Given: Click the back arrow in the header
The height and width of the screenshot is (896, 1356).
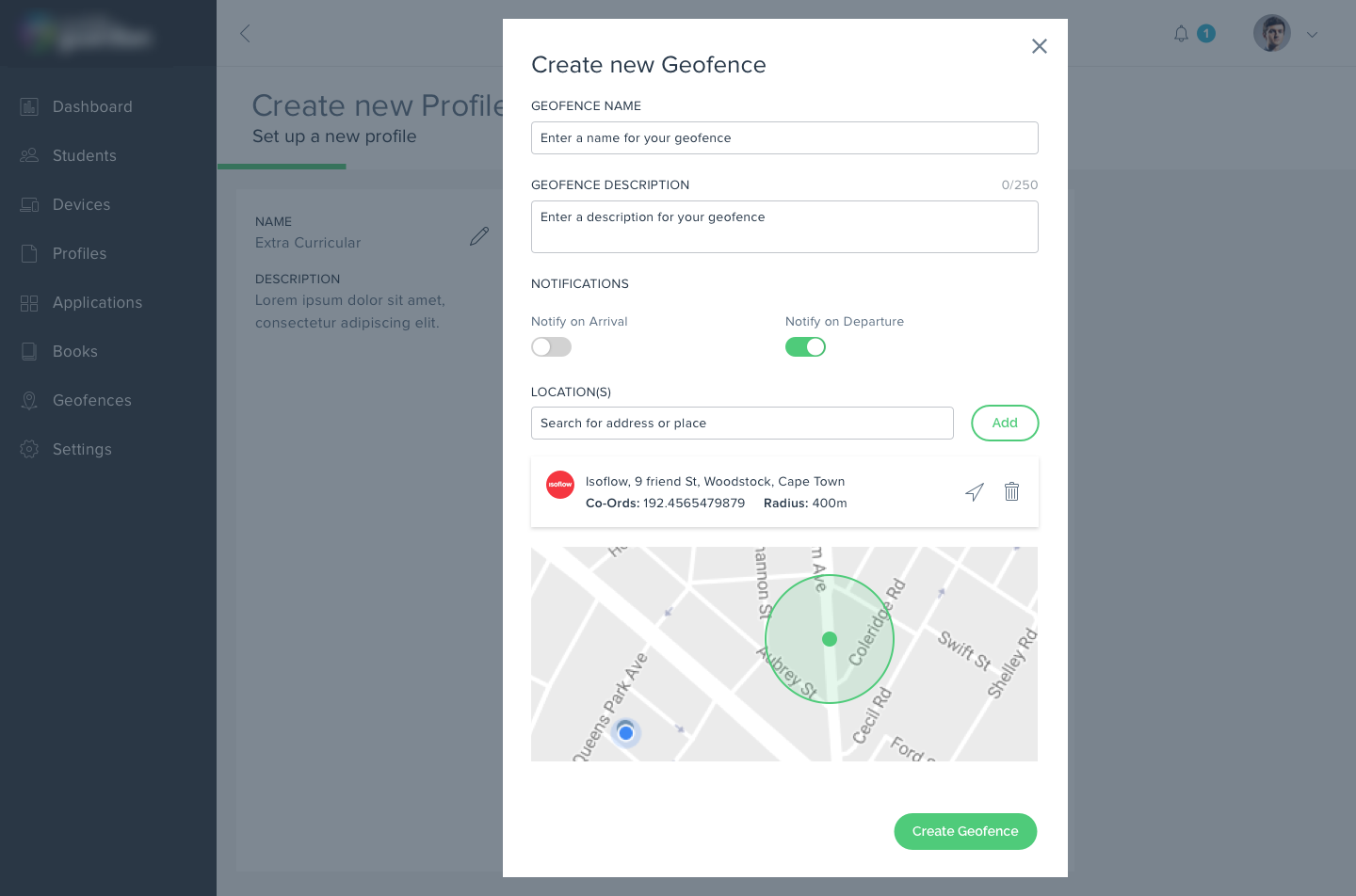Looking at the screenshot, I should click(245, 34).
